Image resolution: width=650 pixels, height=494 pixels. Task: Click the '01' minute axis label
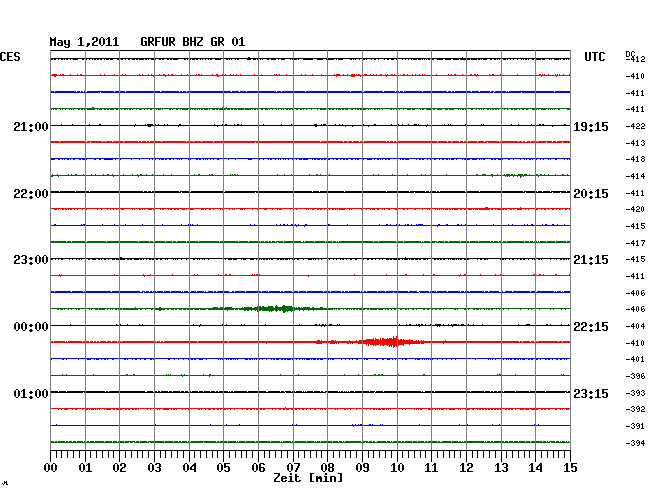click(x=85, y=468)
